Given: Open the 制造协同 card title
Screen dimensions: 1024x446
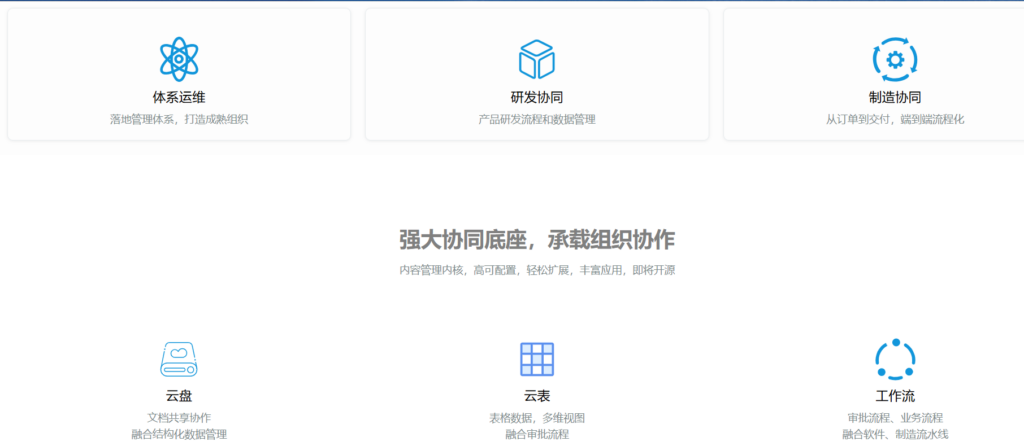Looking at the screenshot, I should click(x=894, y=98).
